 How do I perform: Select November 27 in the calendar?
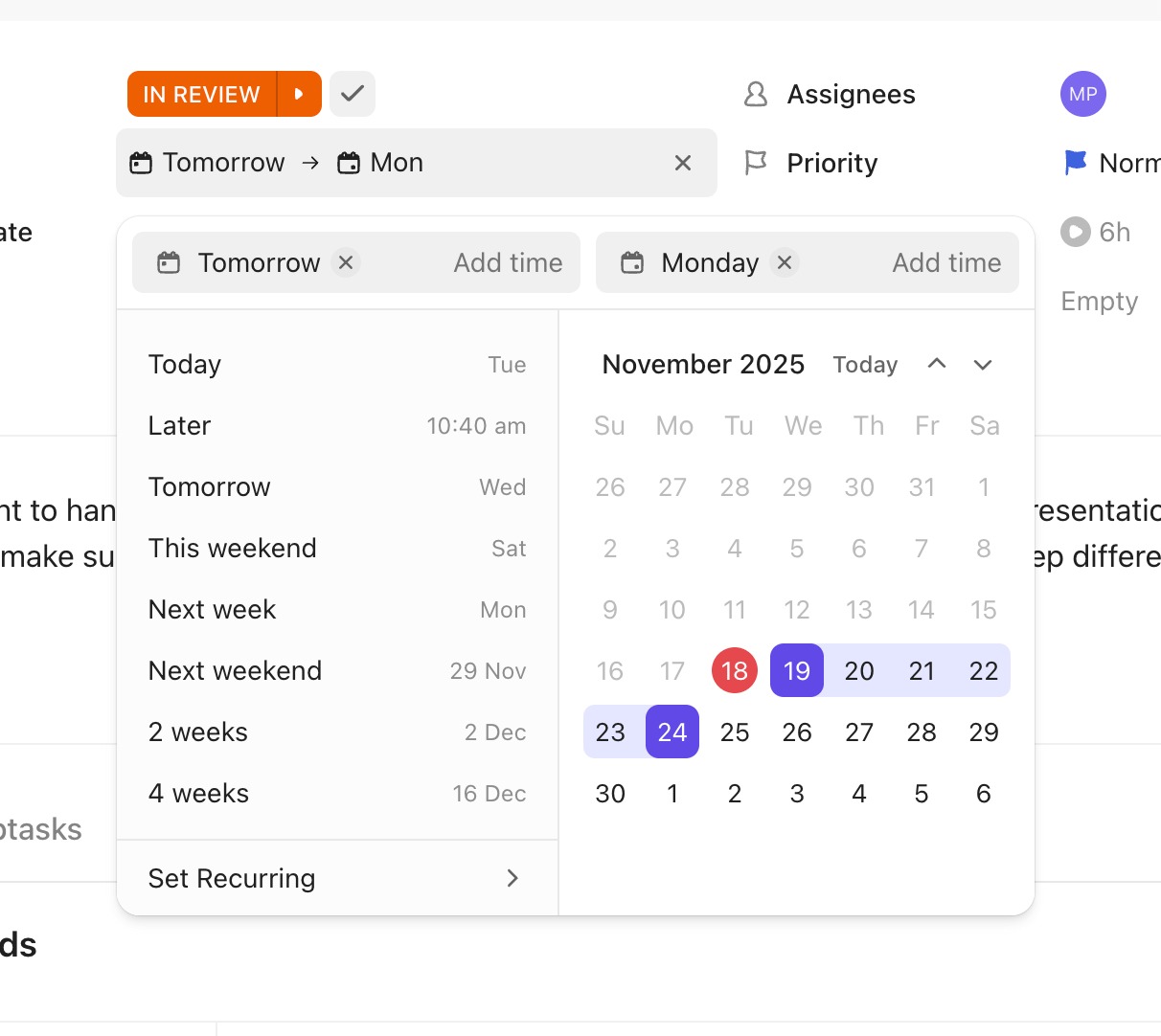[858, 732]
